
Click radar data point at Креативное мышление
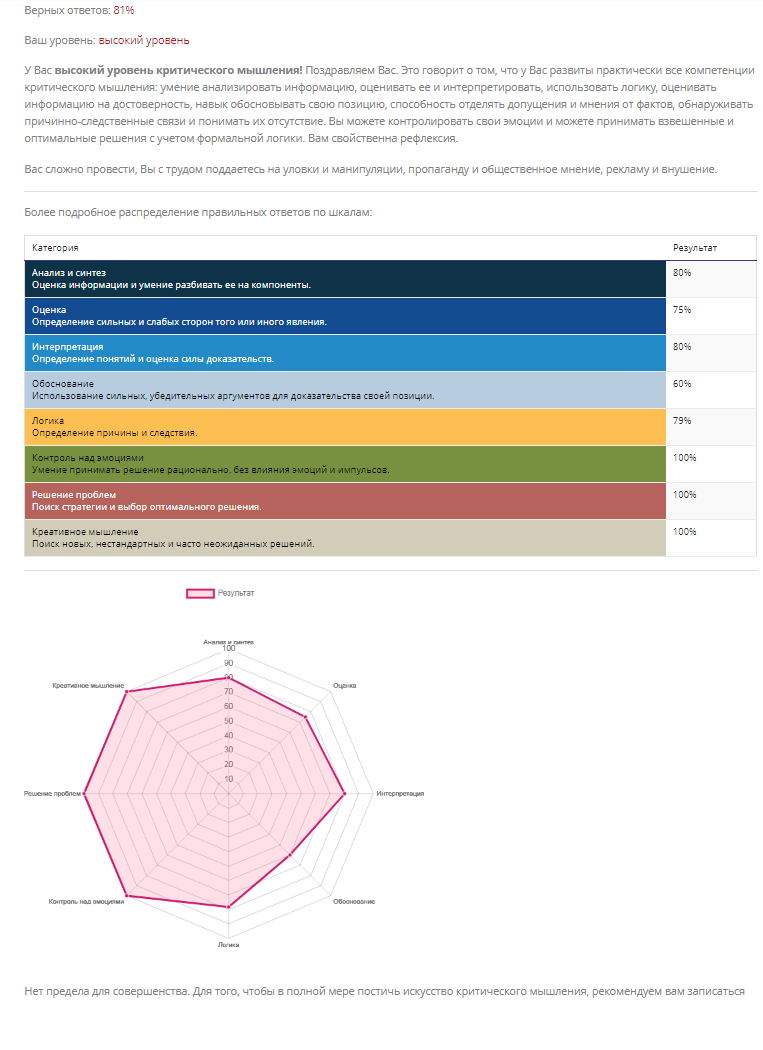click(x=127, y=691)
